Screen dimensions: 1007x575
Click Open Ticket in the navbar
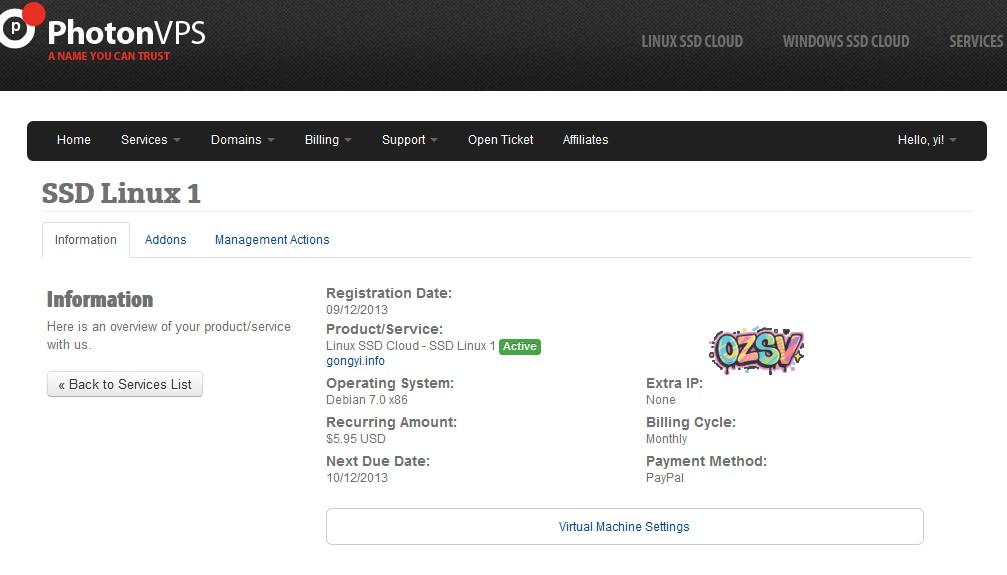pyautogui.click(x=500, y=140)
